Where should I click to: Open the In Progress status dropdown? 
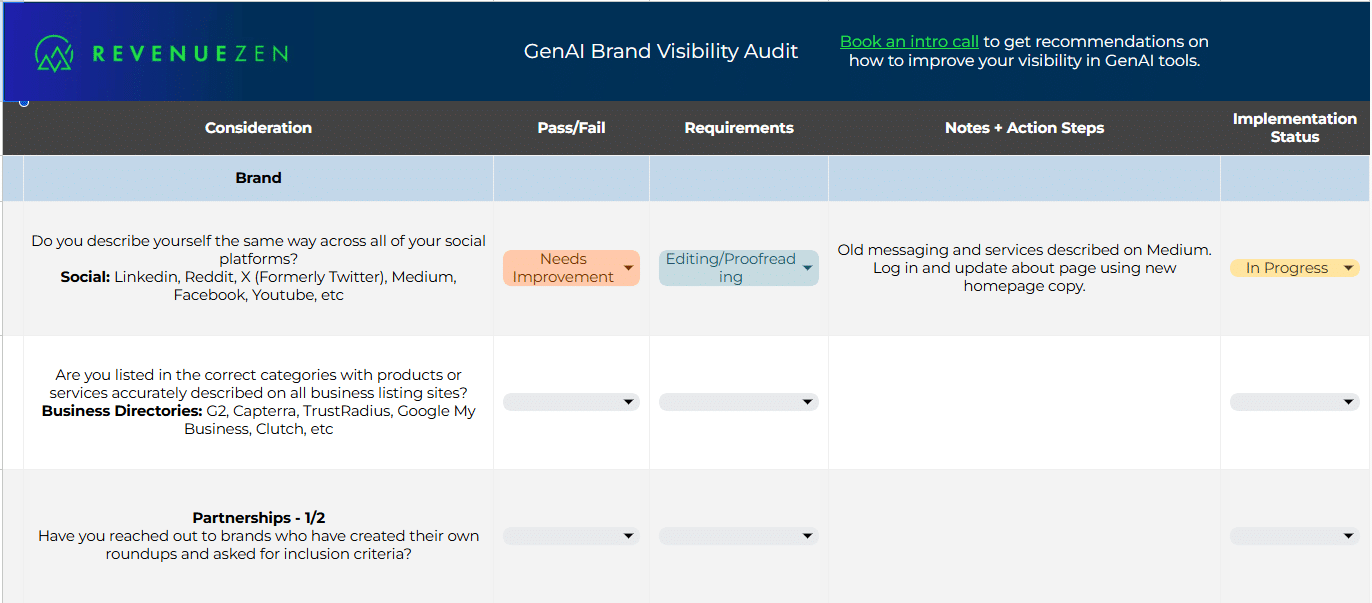tap(1295, 268)
